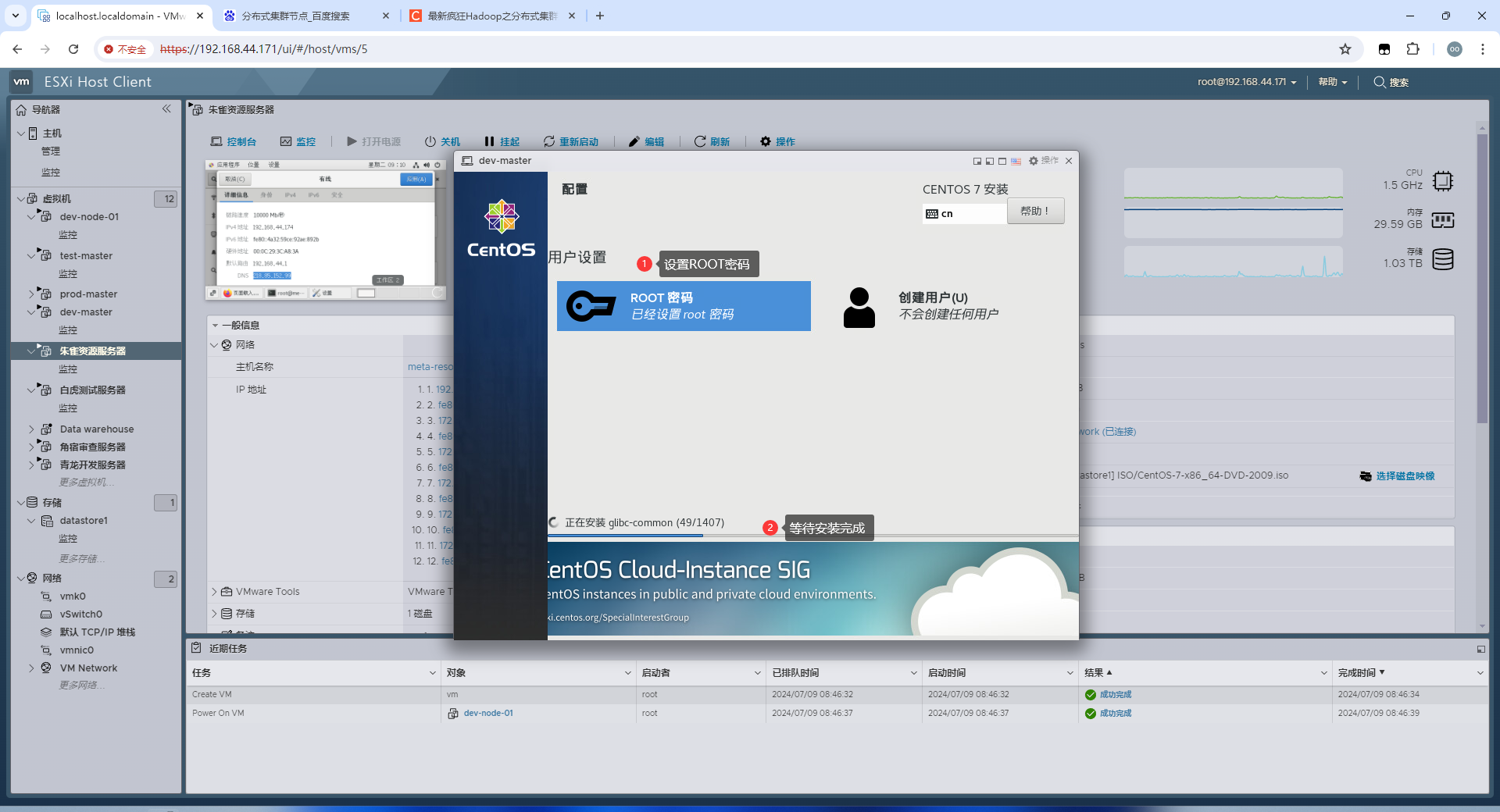The height and width of the screenshot is (812, 1500).
Task: Click the 打开电源 power on item
Action: point(373,141)
